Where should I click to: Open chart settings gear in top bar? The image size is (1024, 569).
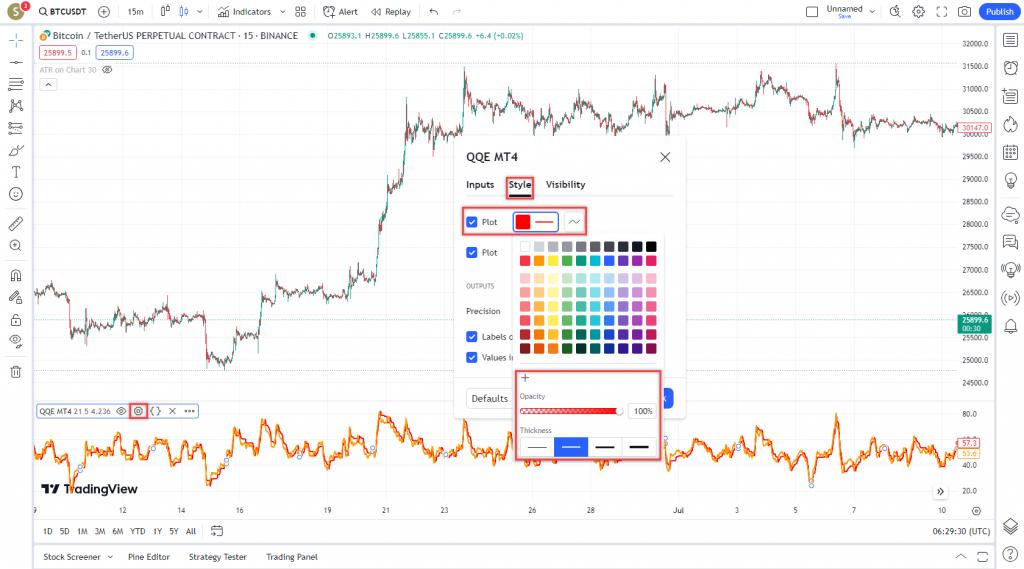tap(918, 12)
